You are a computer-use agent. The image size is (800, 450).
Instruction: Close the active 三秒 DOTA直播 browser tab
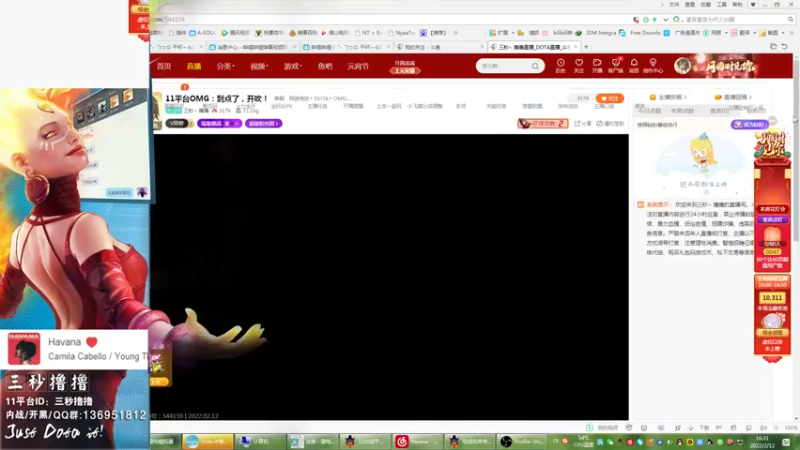pyautogui.click(x=576, y=46)
